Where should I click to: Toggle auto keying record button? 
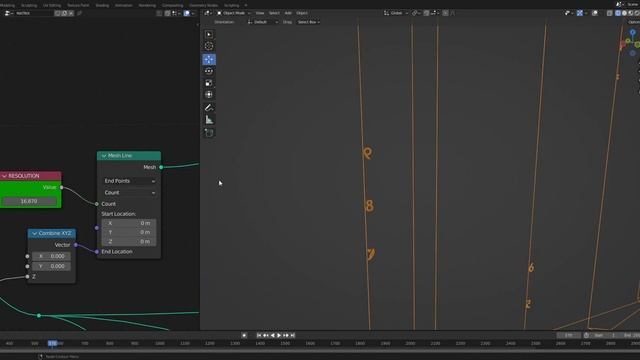click(x=244, y=335)
